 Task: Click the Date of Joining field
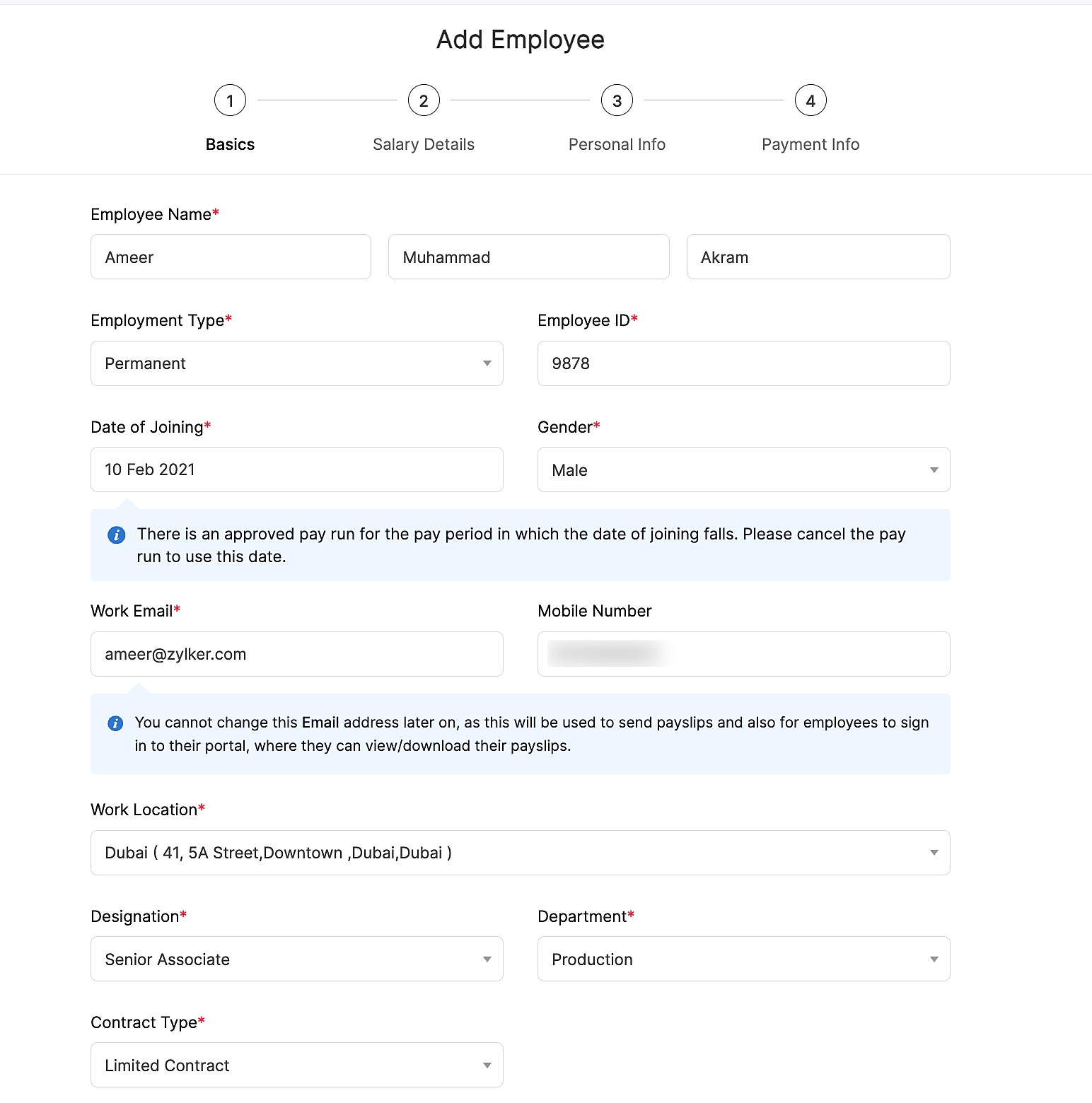point(297,470)
